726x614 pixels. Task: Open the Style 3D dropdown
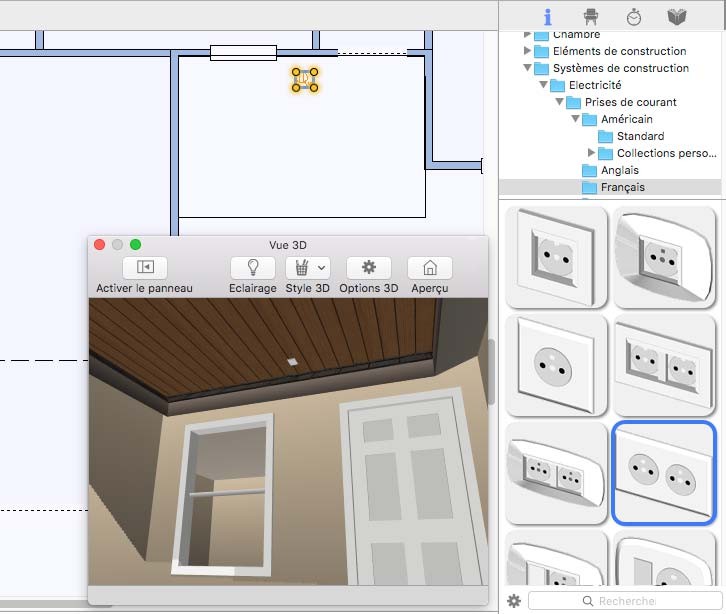click(x=307, y=268)
